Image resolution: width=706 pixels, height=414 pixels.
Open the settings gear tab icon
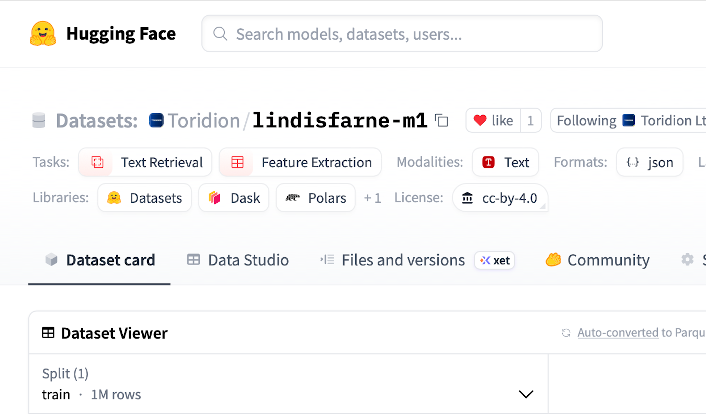(687, 260)
